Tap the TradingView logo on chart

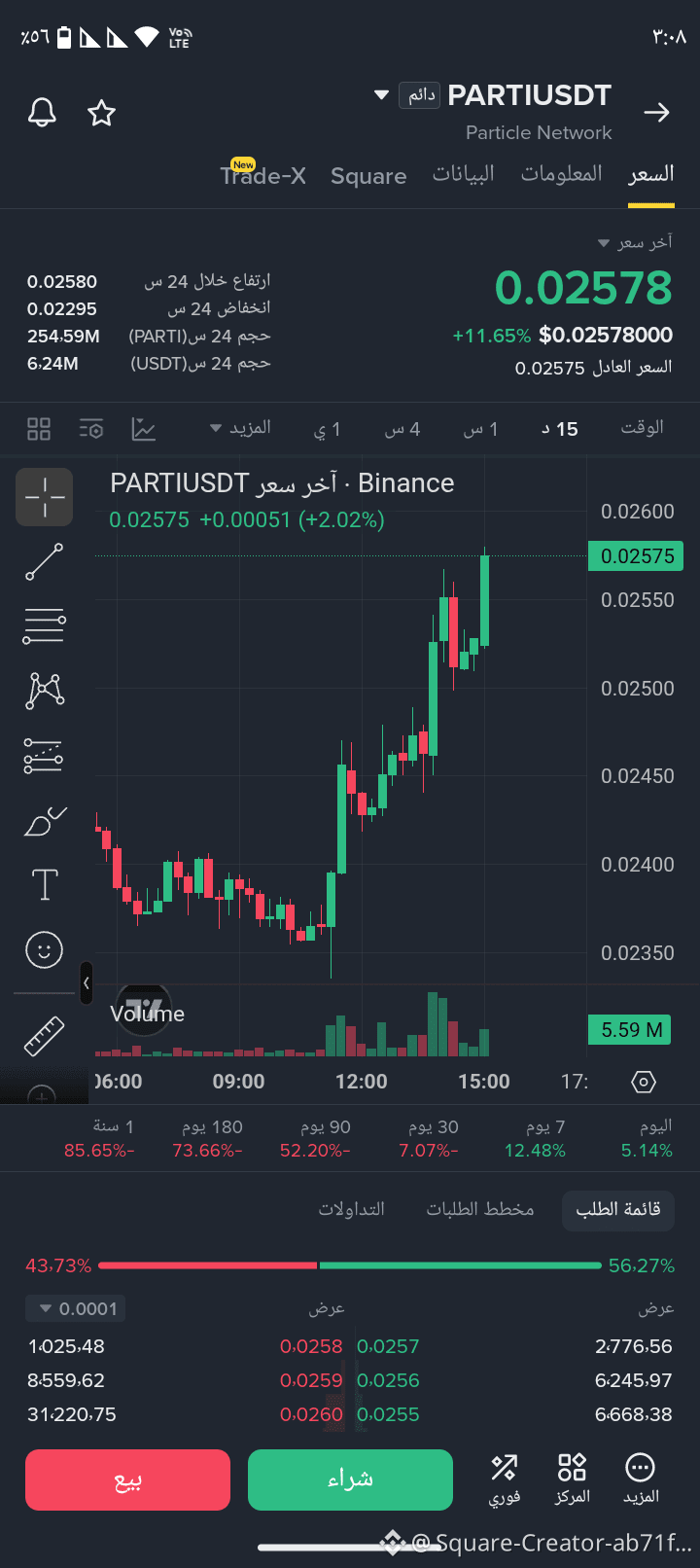coord(144,1010)
